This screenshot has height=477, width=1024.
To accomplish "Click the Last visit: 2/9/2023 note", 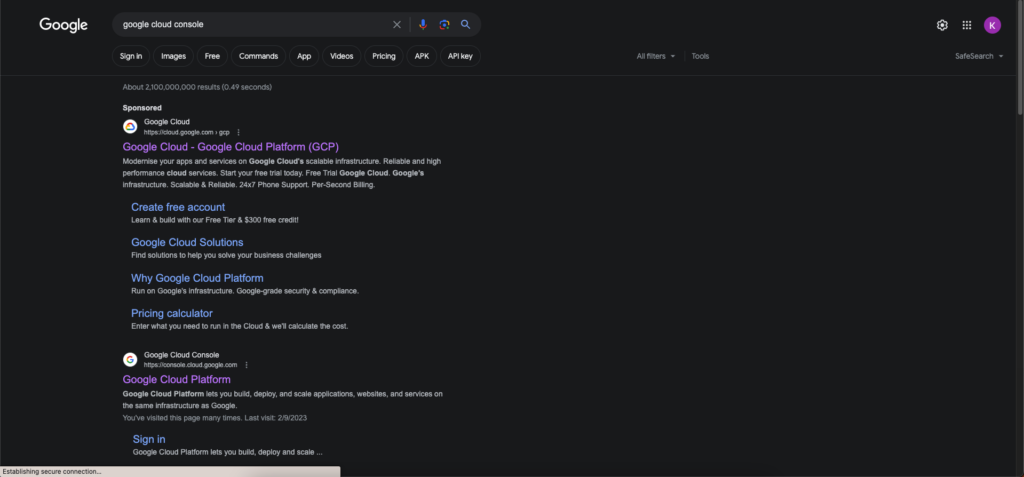I will 276,418.
